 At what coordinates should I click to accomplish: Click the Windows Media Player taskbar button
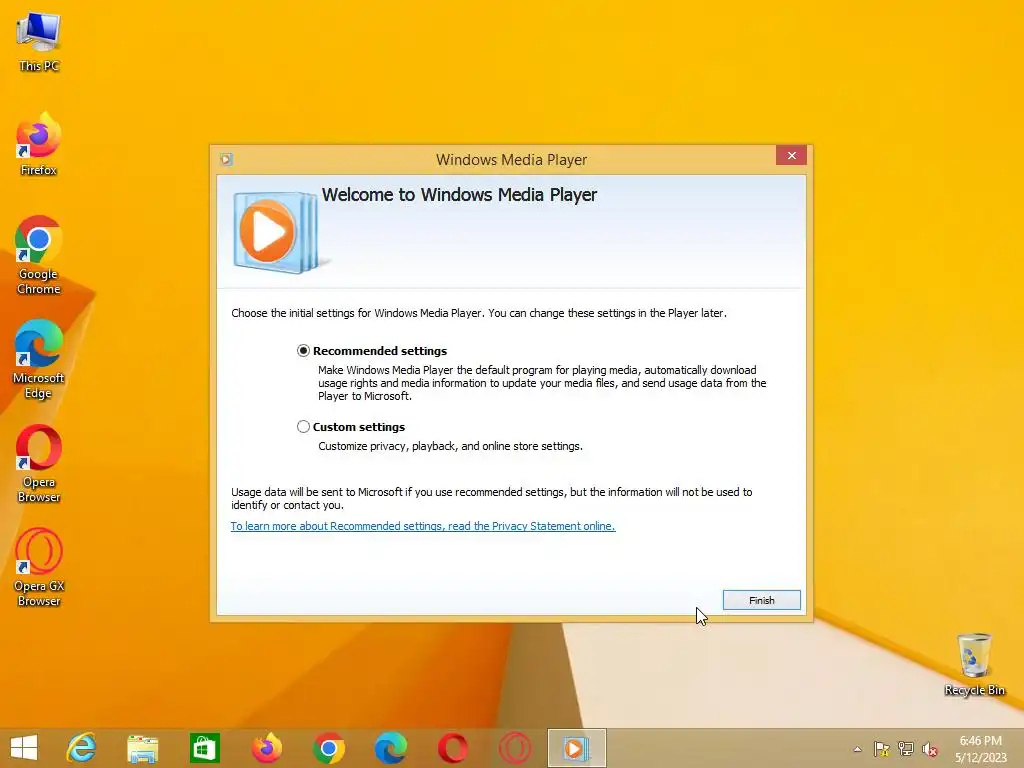577,748
